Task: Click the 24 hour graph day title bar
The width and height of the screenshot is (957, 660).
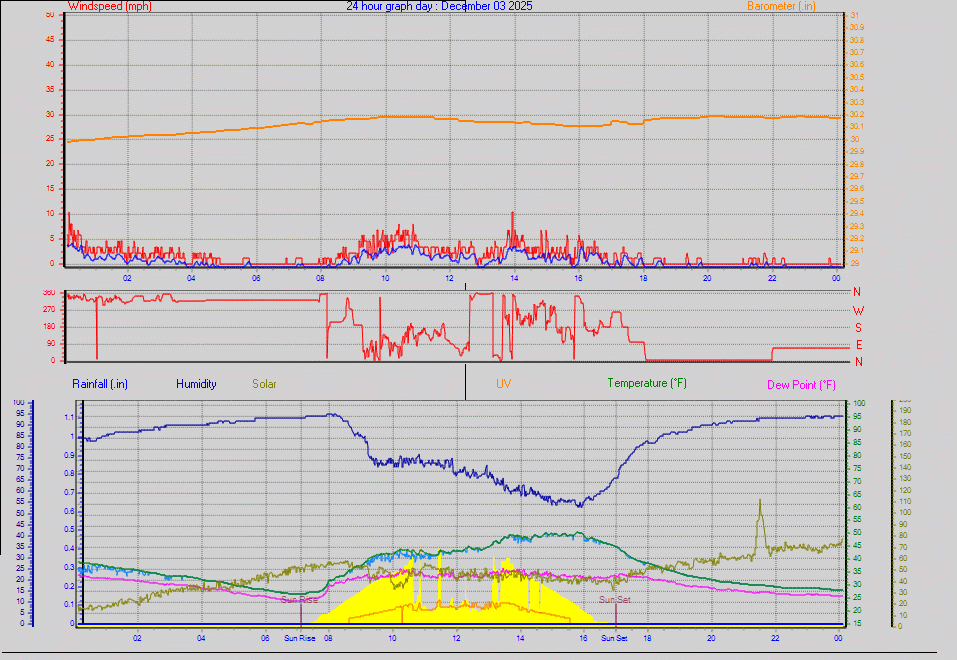Action: coord(440,6)
